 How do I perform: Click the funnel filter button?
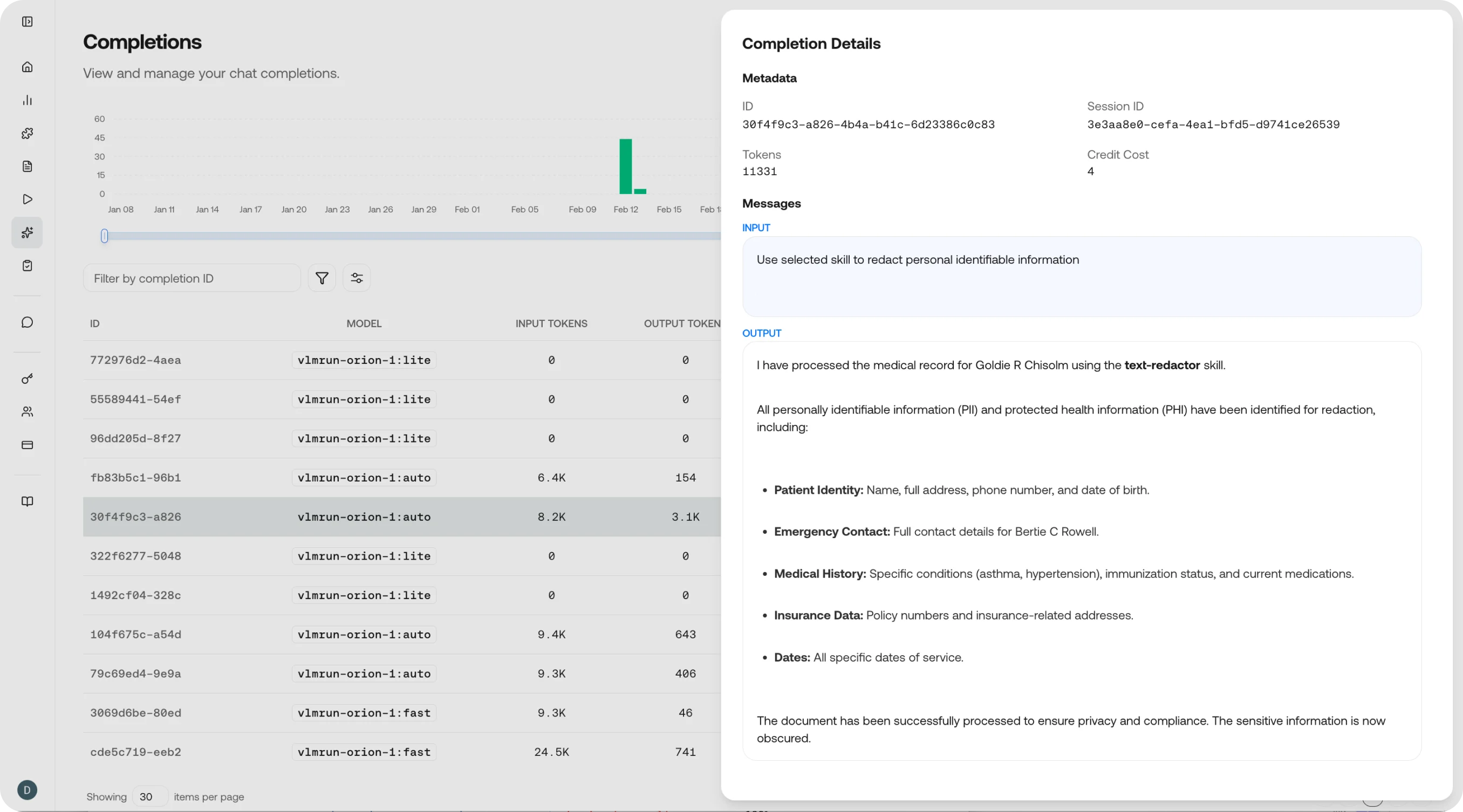coord(322,278)
